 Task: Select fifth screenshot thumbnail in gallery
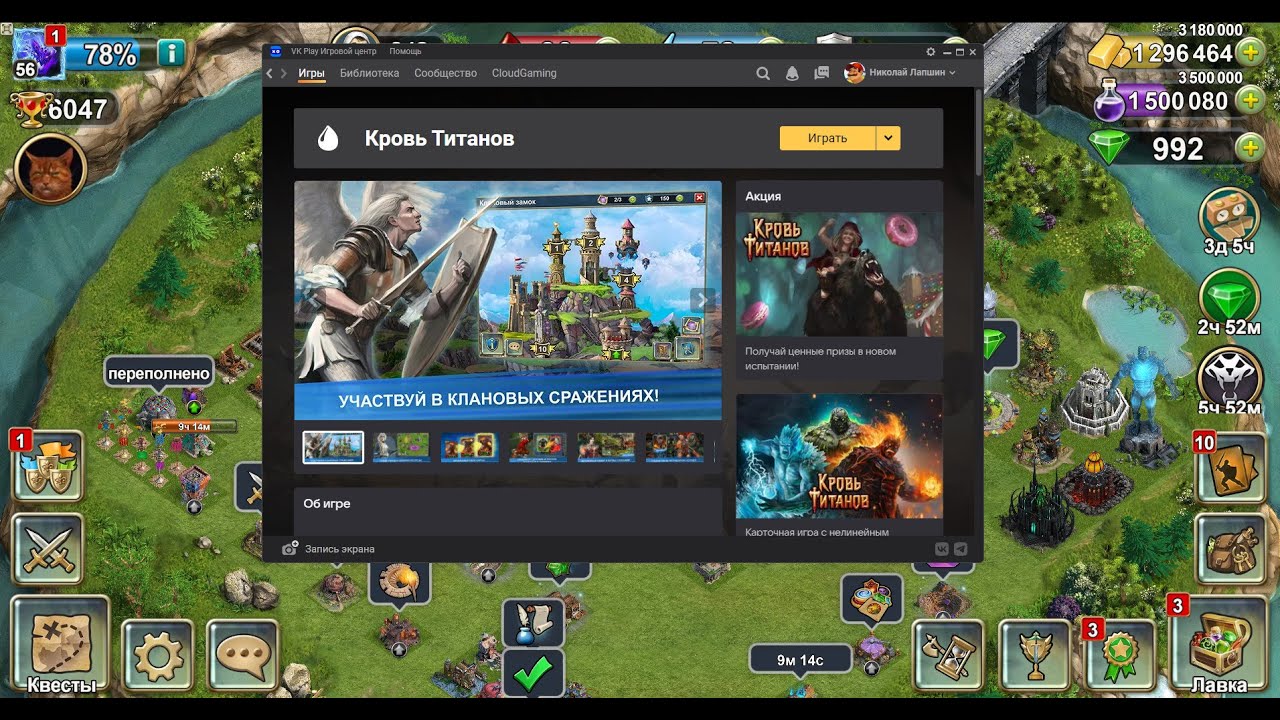pos(606,447)
